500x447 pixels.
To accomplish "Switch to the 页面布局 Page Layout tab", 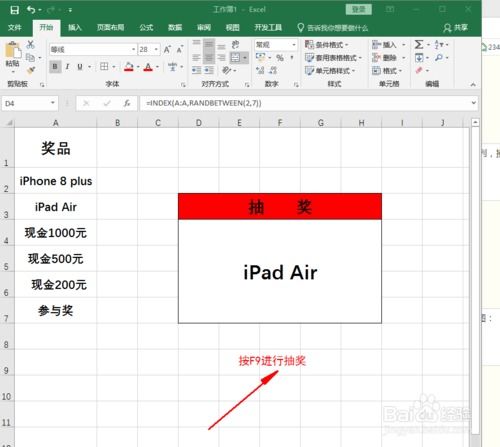I will pos(111,27).
